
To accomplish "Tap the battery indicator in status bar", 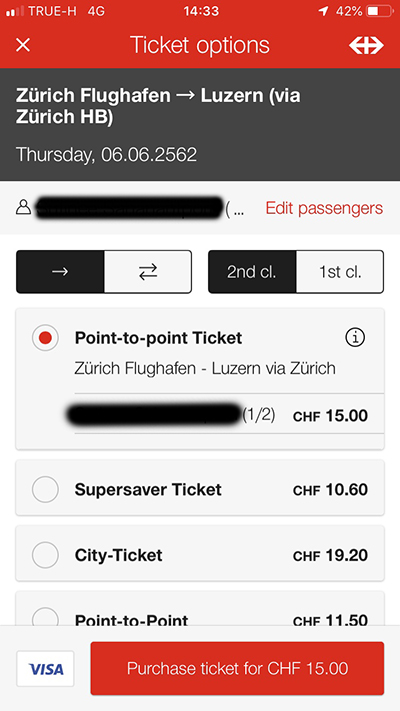I will point(379,11).
